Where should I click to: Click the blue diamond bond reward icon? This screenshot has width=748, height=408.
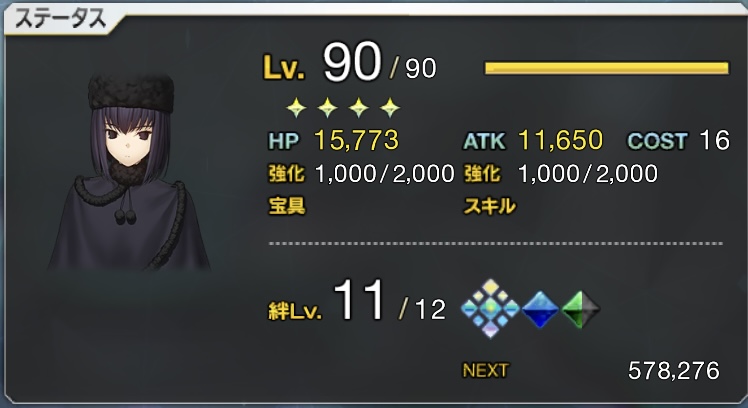point(540,309)
